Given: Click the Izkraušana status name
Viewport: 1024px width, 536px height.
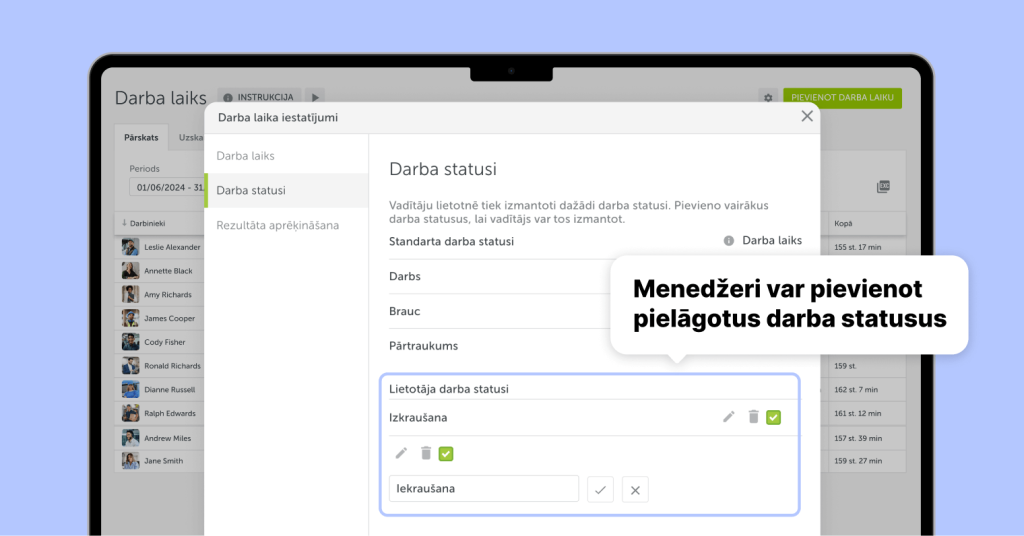Looking at the screenshot, I should tap(418, 417).
